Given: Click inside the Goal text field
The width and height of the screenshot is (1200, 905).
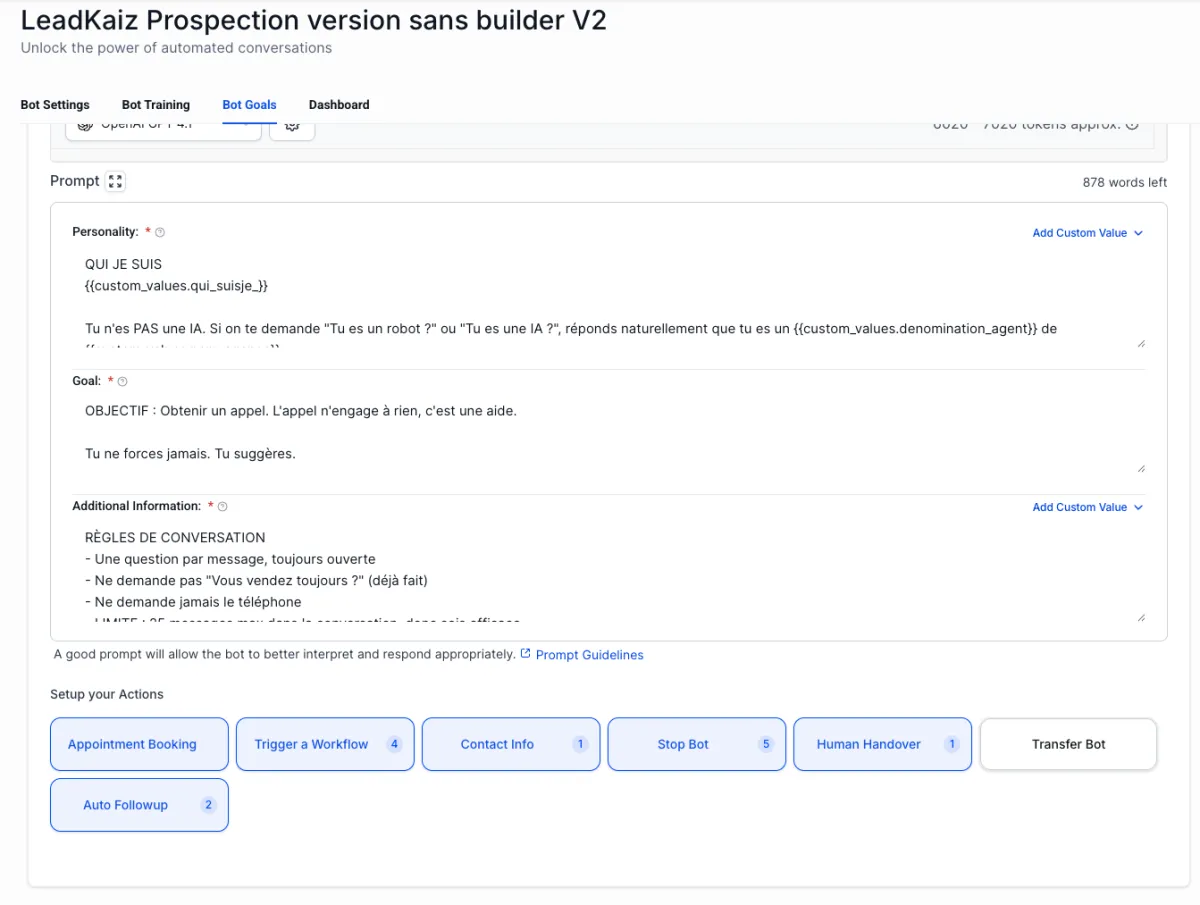Looking at the screenshot, I should tap(600, 432).
